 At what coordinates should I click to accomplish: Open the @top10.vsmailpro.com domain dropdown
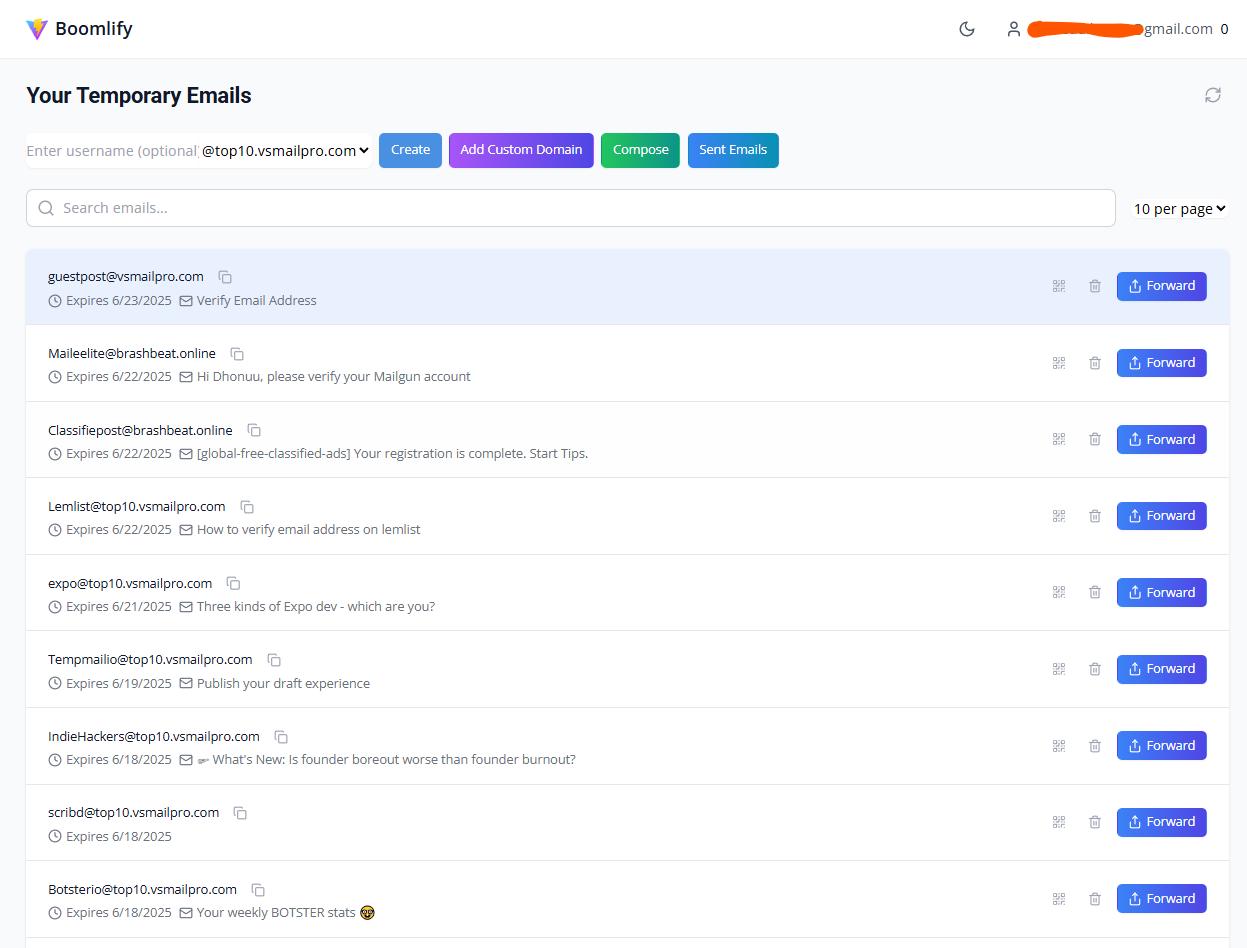pos(286,151)
